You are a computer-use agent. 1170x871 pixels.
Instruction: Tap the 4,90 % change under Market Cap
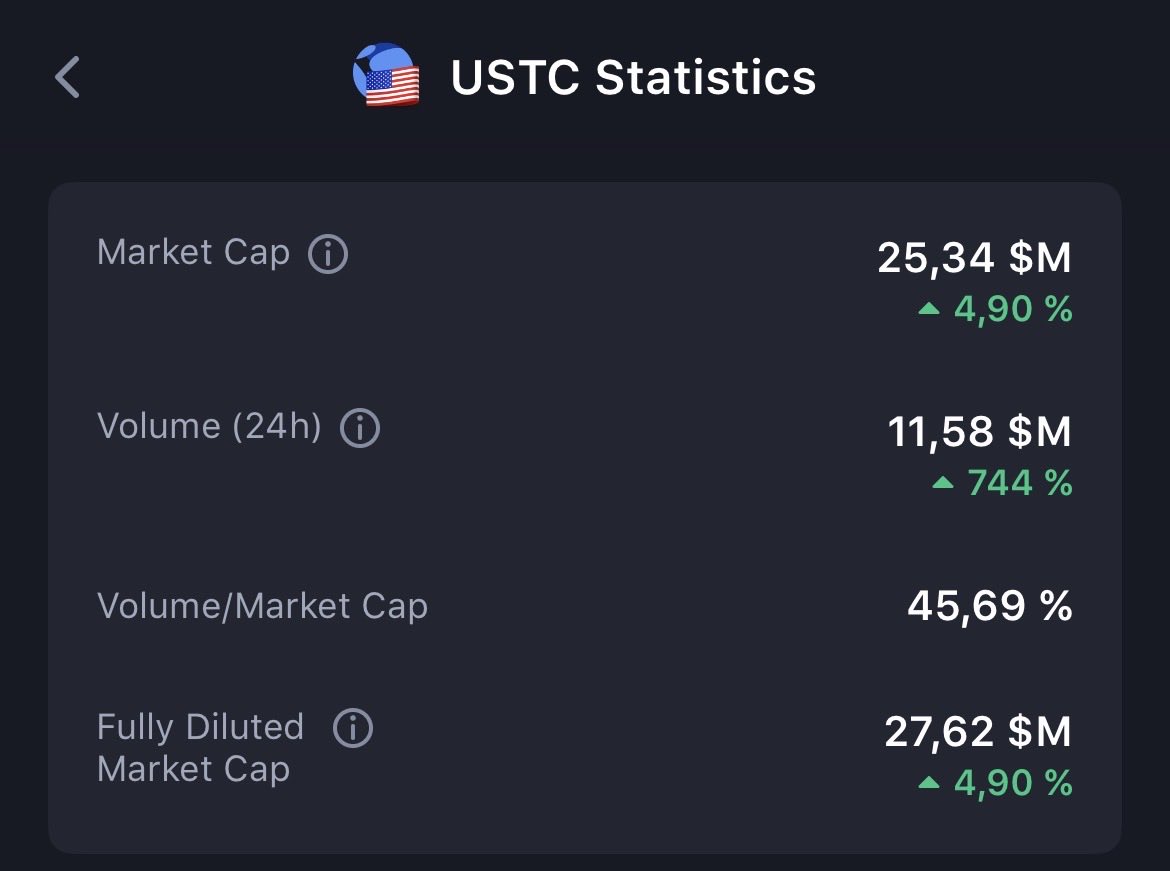1012,309
